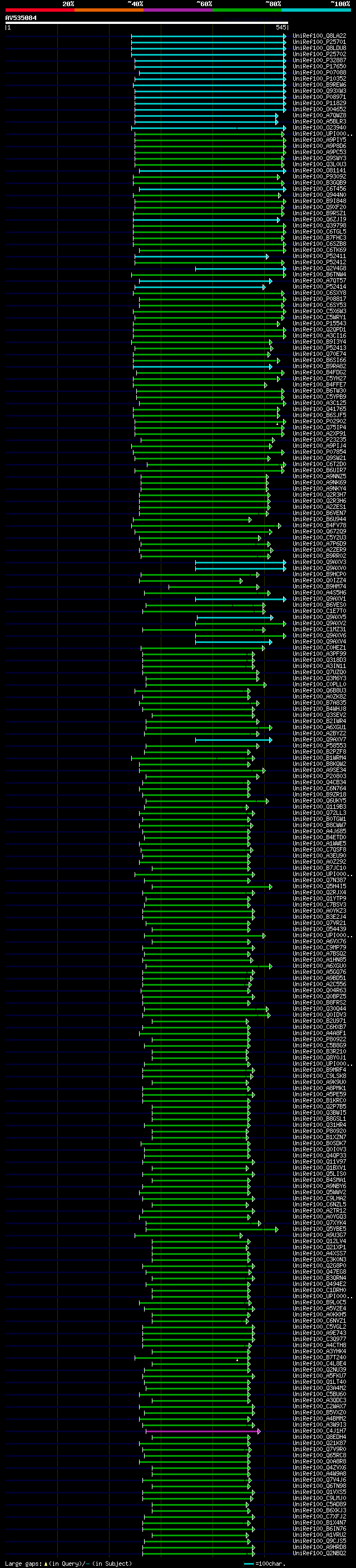This screenshot has height=1568, width=356.
Task: Select the UniRef100_A7QWZ8 row label
Action: (x=319, y=115)
